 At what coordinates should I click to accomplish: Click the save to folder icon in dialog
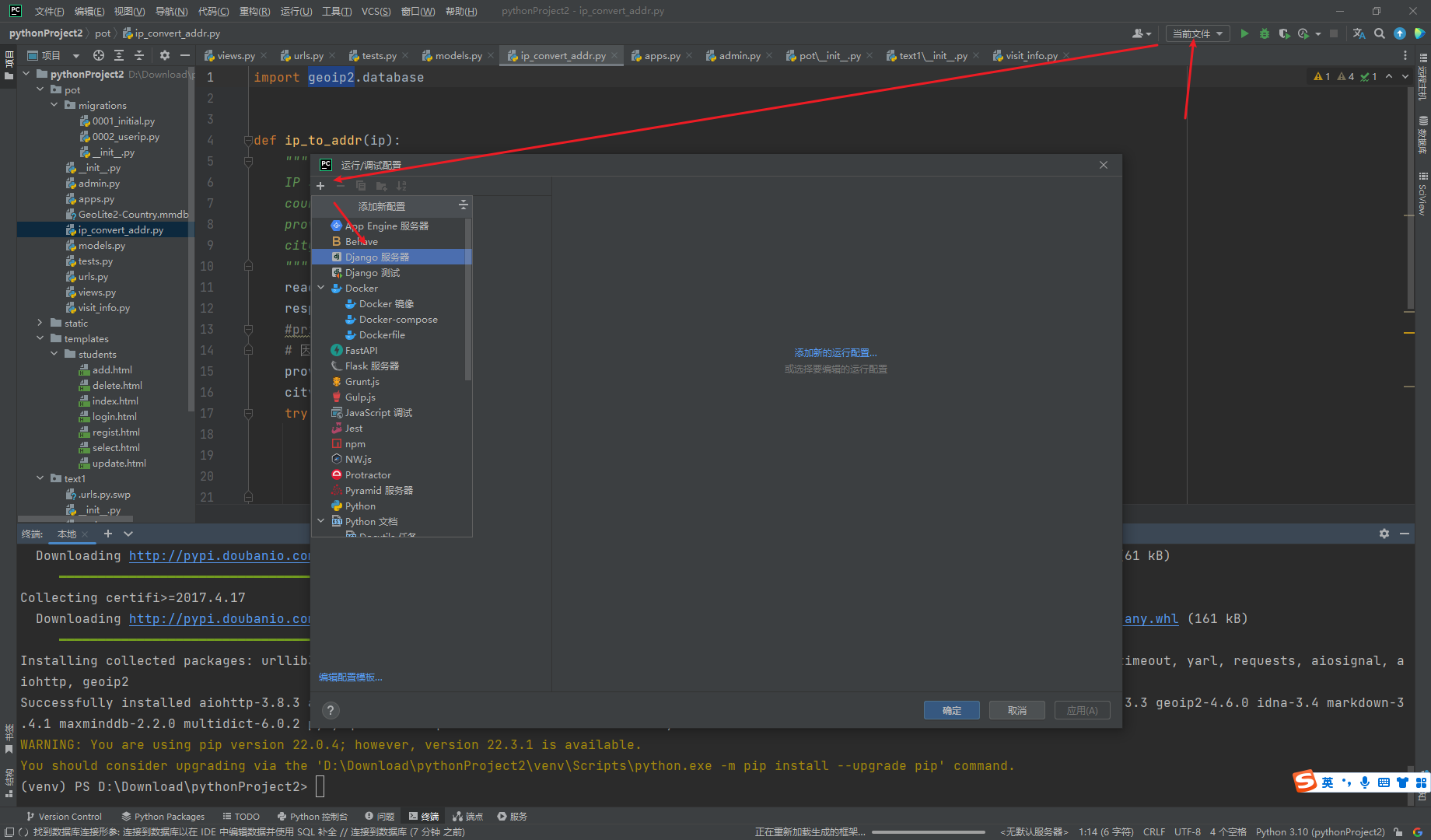coord(381,186)
